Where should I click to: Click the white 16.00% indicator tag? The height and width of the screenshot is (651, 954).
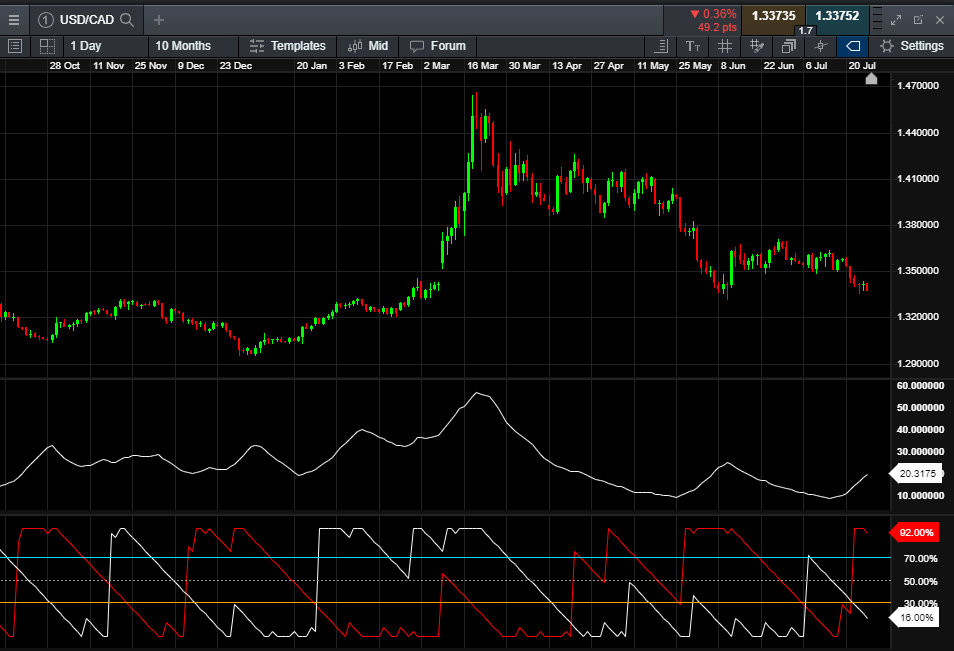click(x=915, y=618)
